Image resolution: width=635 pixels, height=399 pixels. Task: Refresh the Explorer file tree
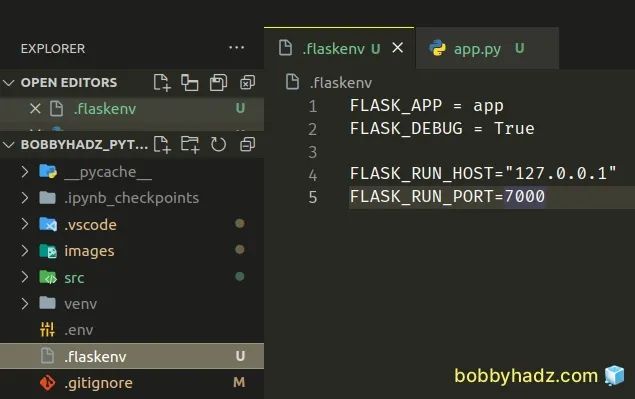(218, 144)
